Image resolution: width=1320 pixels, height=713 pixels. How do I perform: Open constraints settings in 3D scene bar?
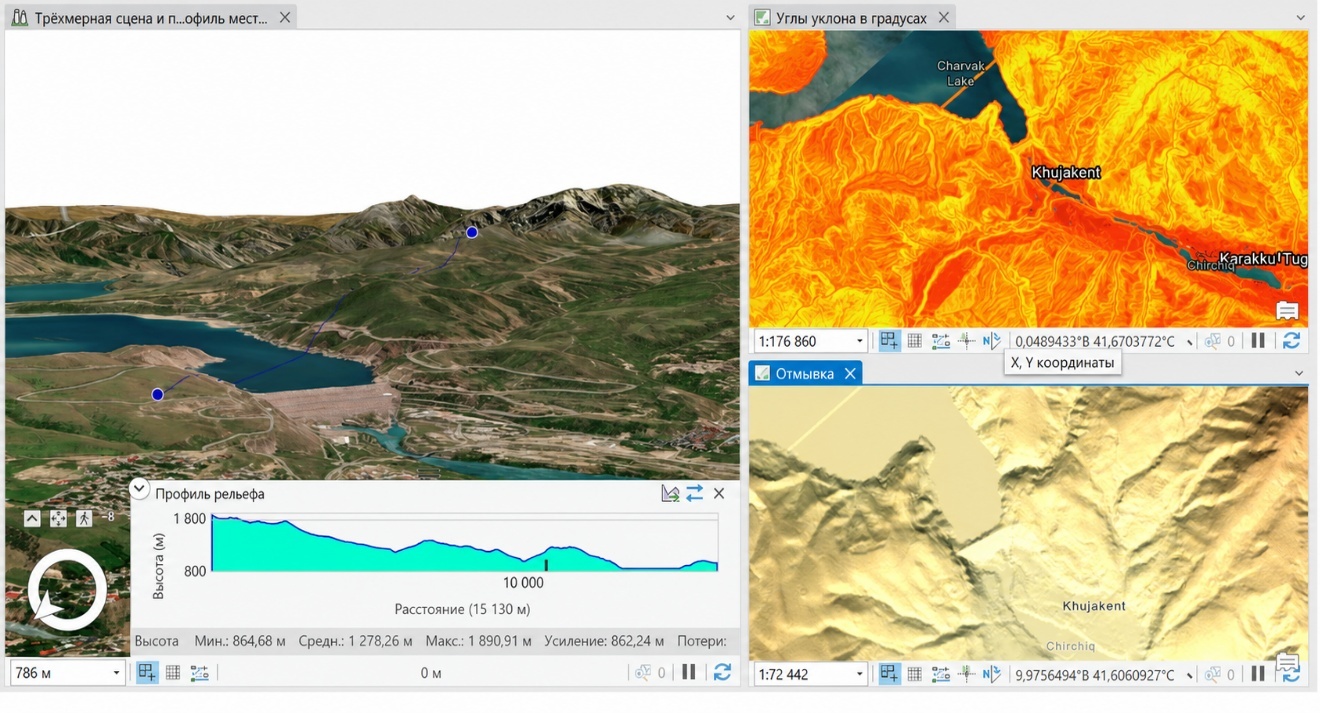pos(200,673)
